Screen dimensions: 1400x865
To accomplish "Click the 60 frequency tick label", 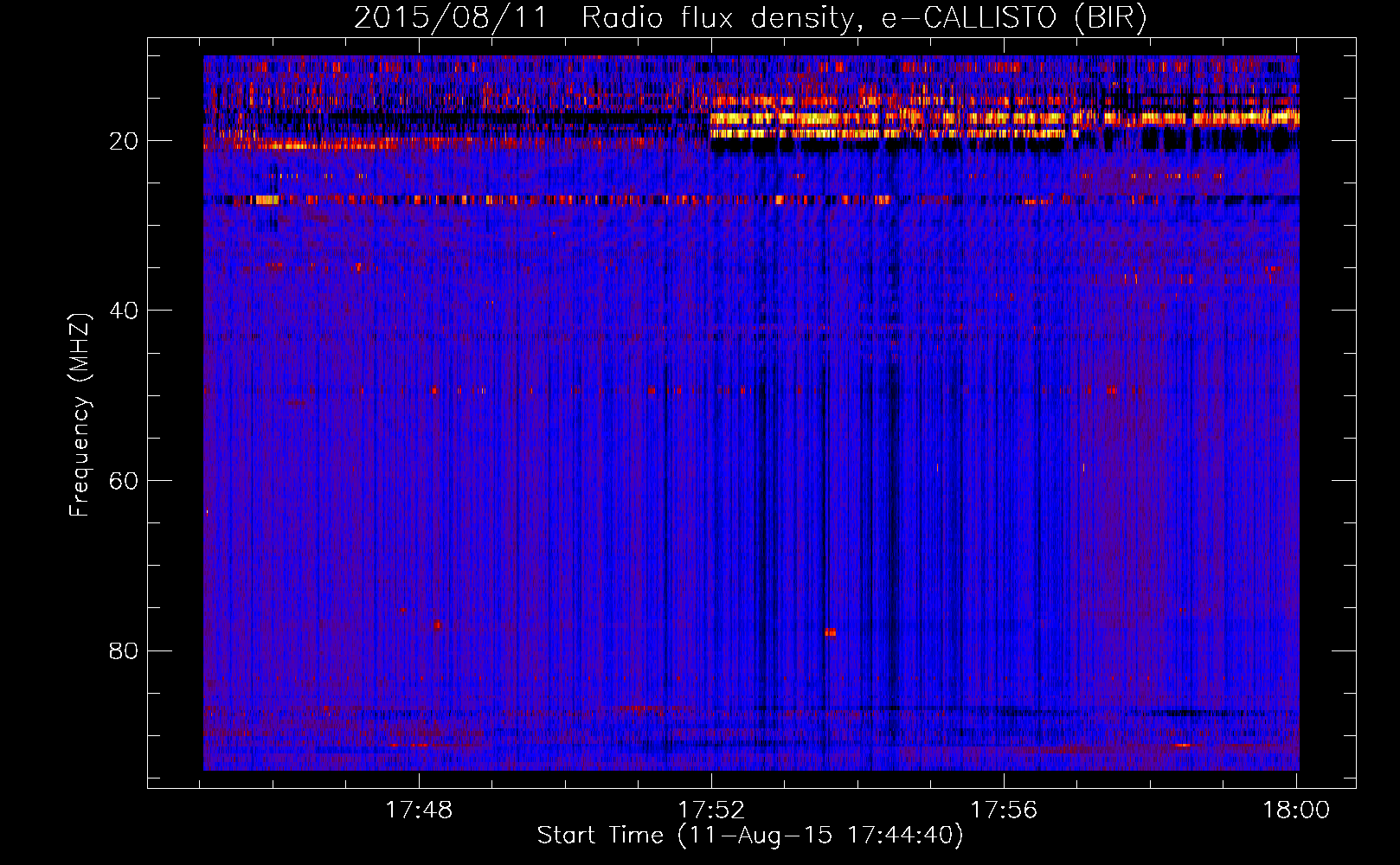I will [x=124, y=481].
